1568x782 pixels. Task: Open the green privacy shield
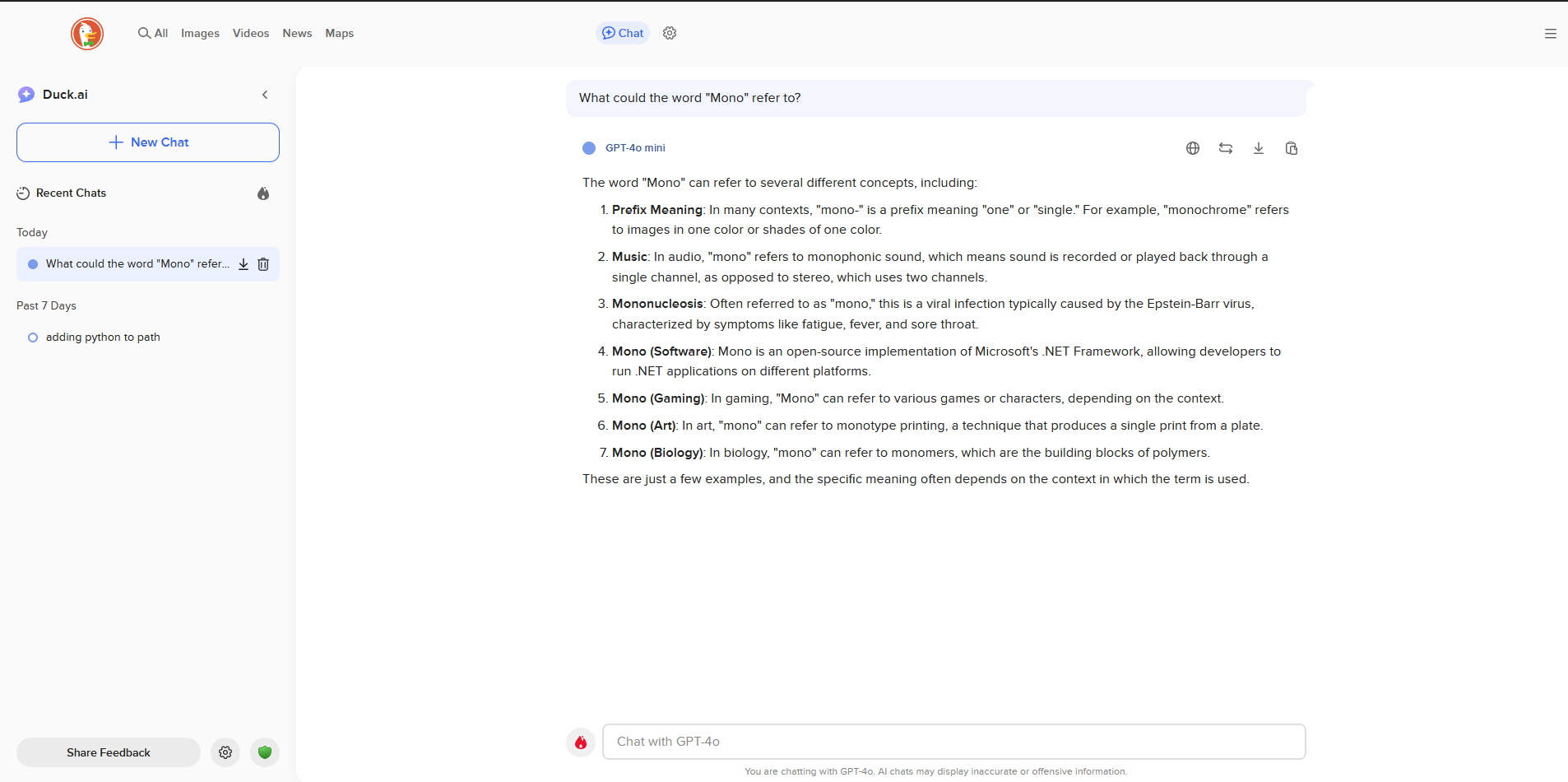pyautogui.click(x=265, y=752)
